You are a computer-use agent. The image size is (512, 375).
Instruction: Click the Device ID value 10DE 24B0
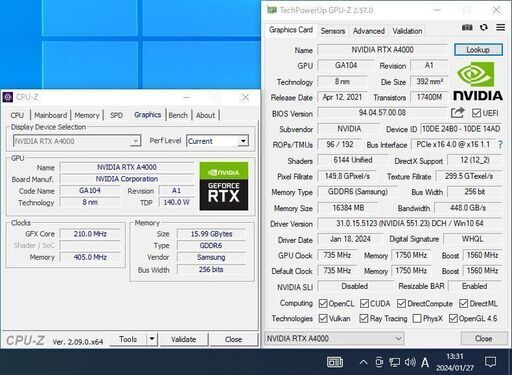(461, 129)
